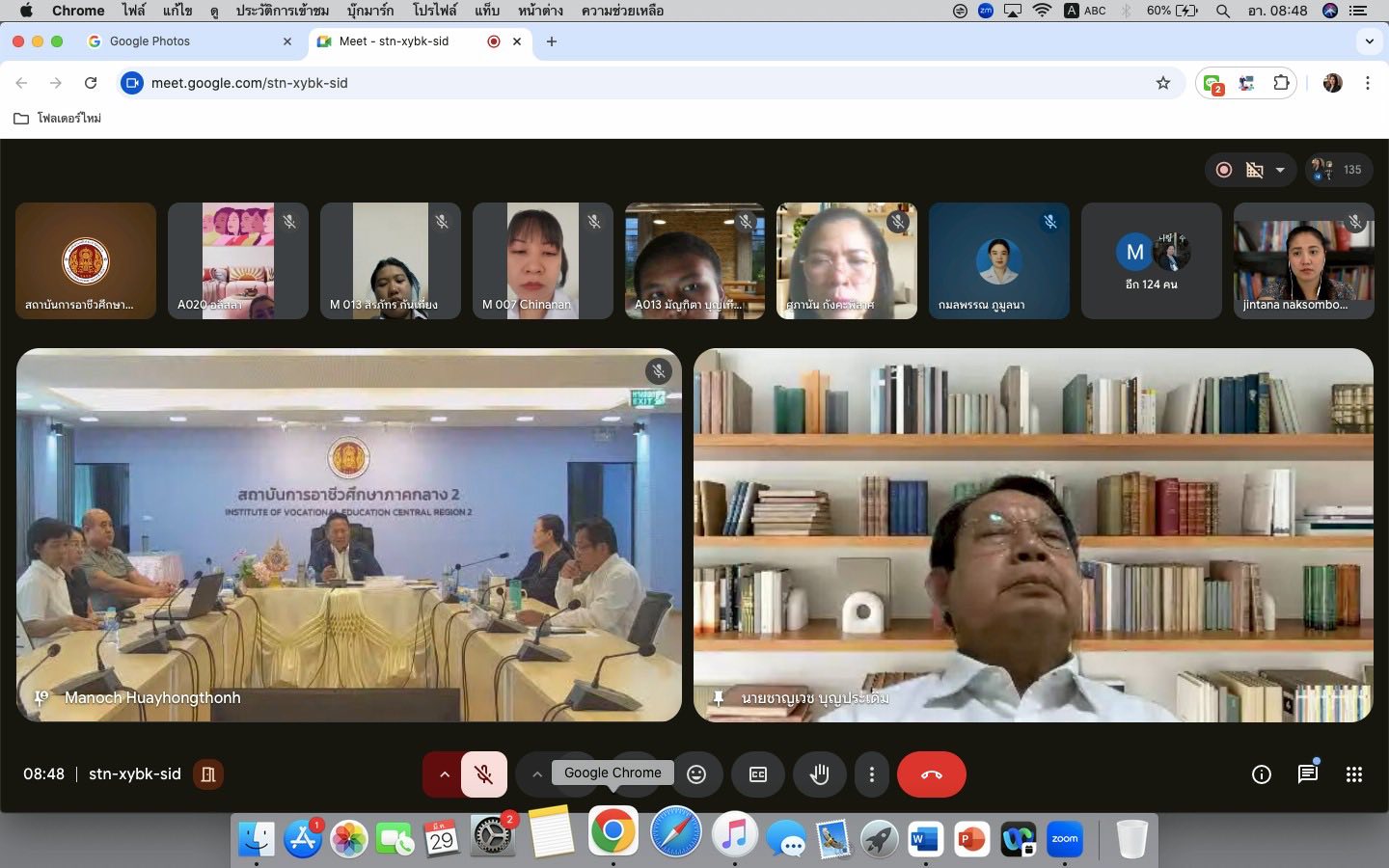The width and height of the screenshot is (1389, 868).
Task: Click the crossed-out grid icon beside recording
Action: (1255, 170)
